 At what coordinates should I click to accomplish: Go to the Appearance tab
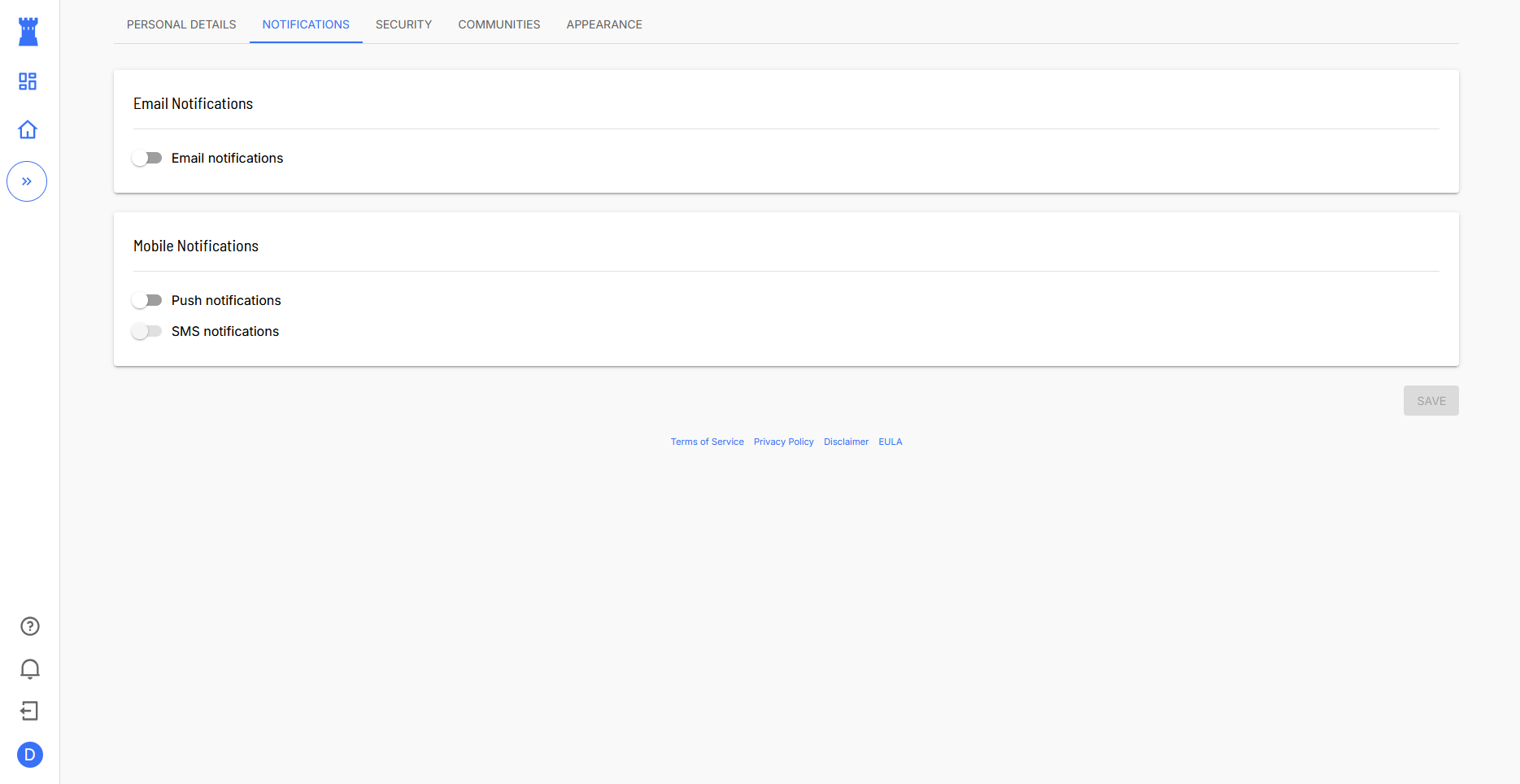pyautogui.click(x=604, y=24)
